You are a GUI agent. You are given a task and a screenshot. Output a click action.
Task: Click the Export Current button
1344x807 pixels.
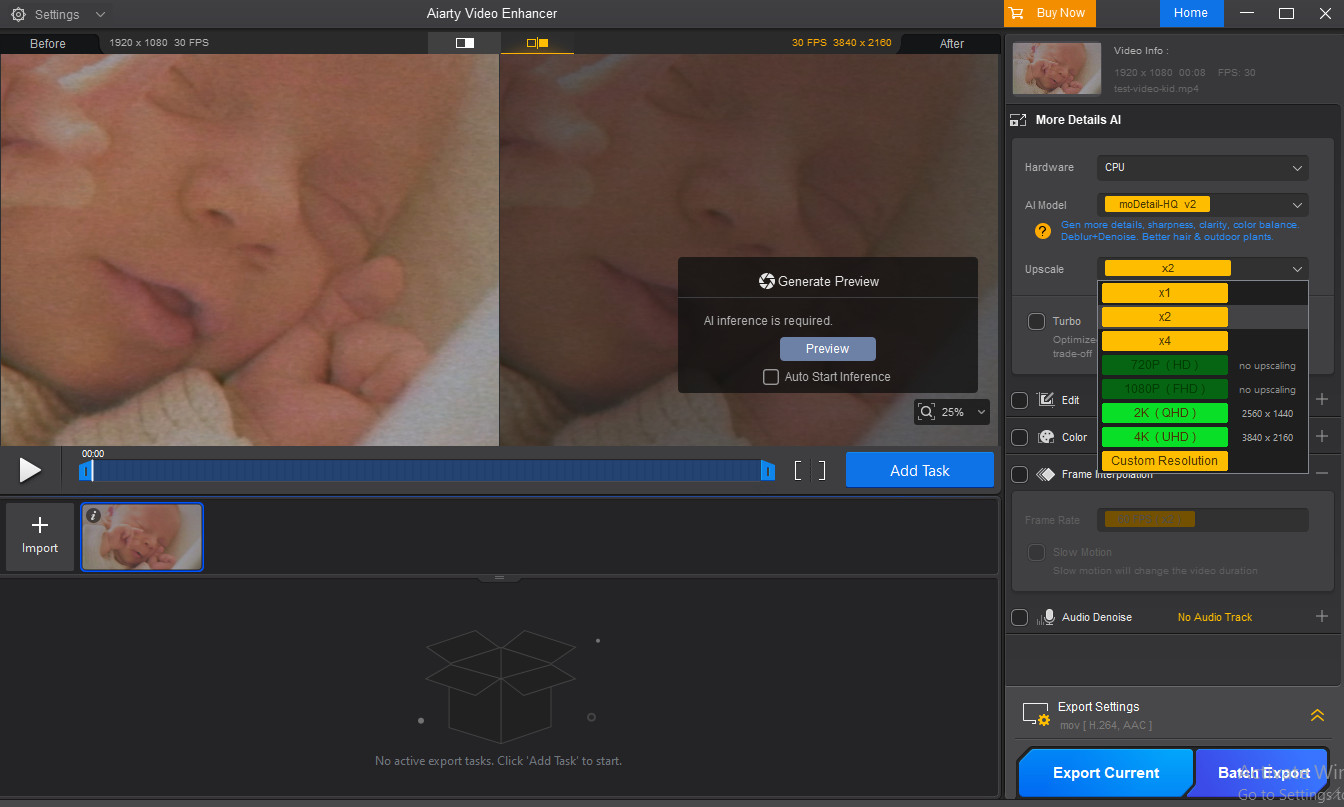[1106, 773]
